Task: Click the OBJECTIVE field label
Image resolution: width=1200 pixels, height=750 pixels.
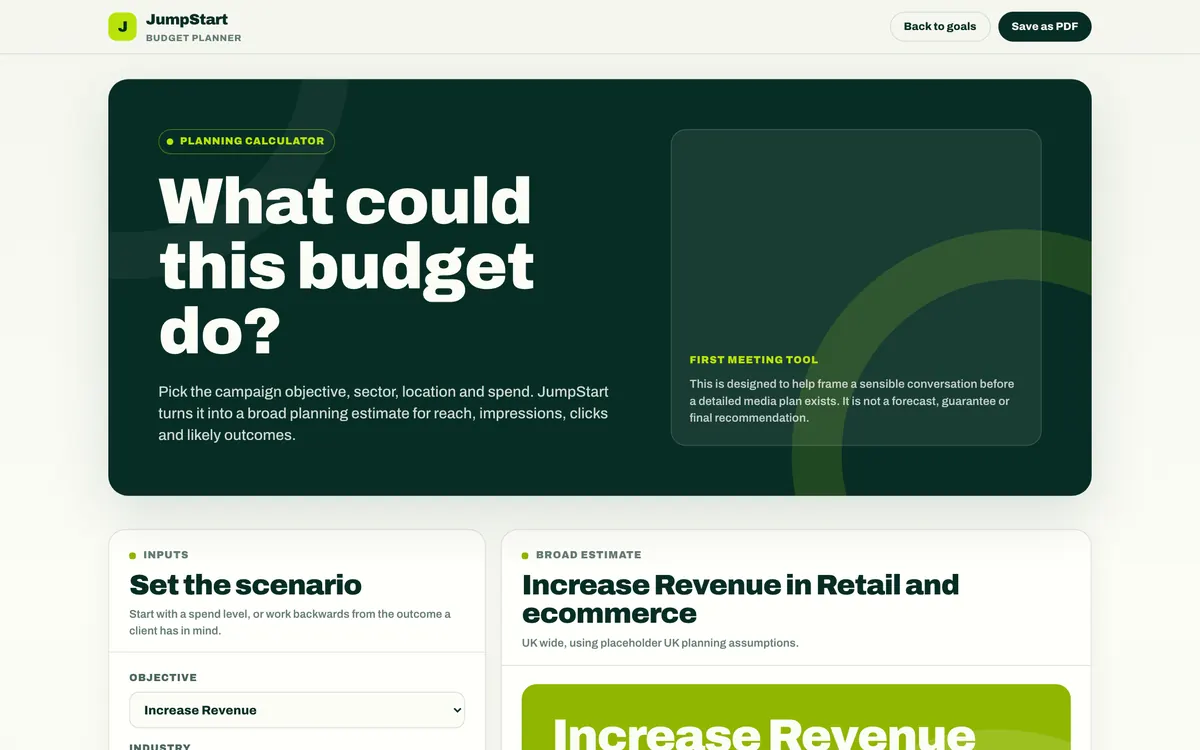Action: pos(163,678)
